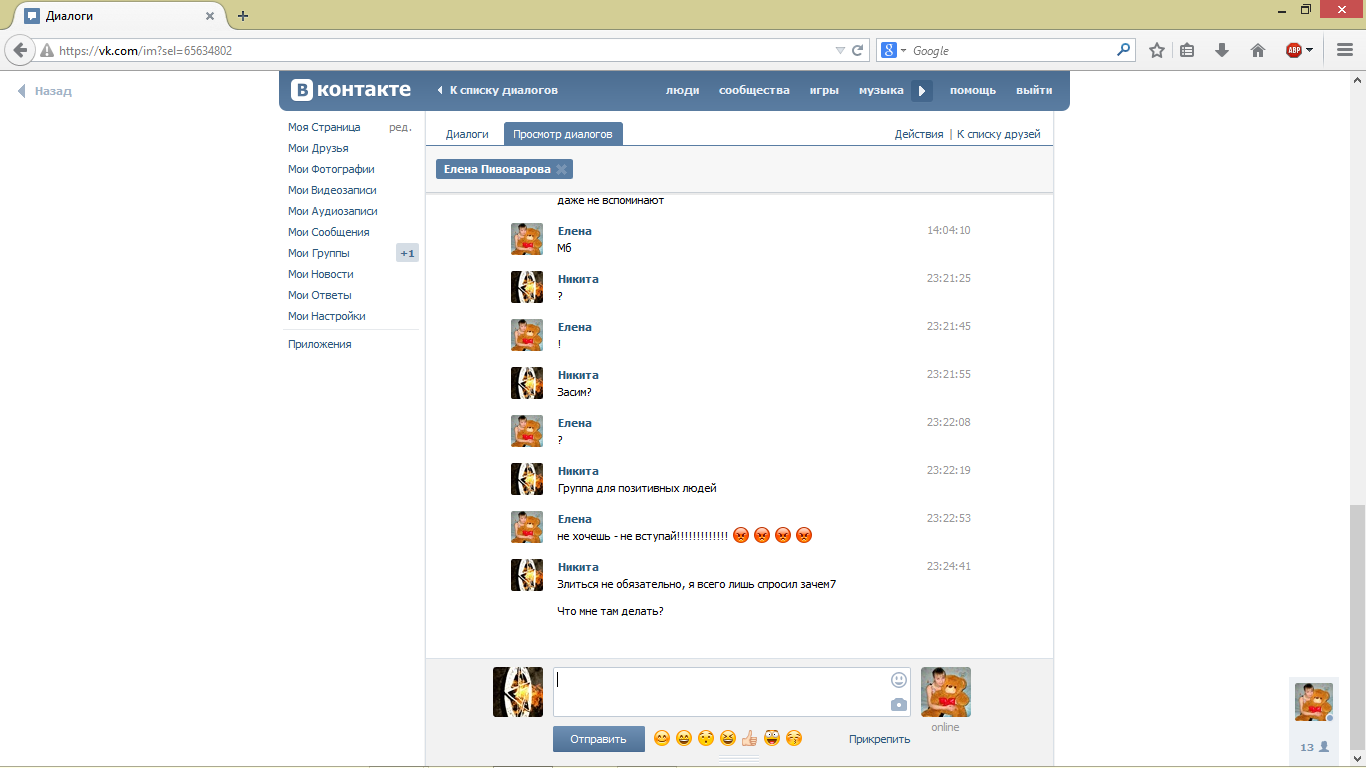Viewport: 1366px width, 768px height.
Task: Click the ред. edit link
Action: tap(400, 127)
